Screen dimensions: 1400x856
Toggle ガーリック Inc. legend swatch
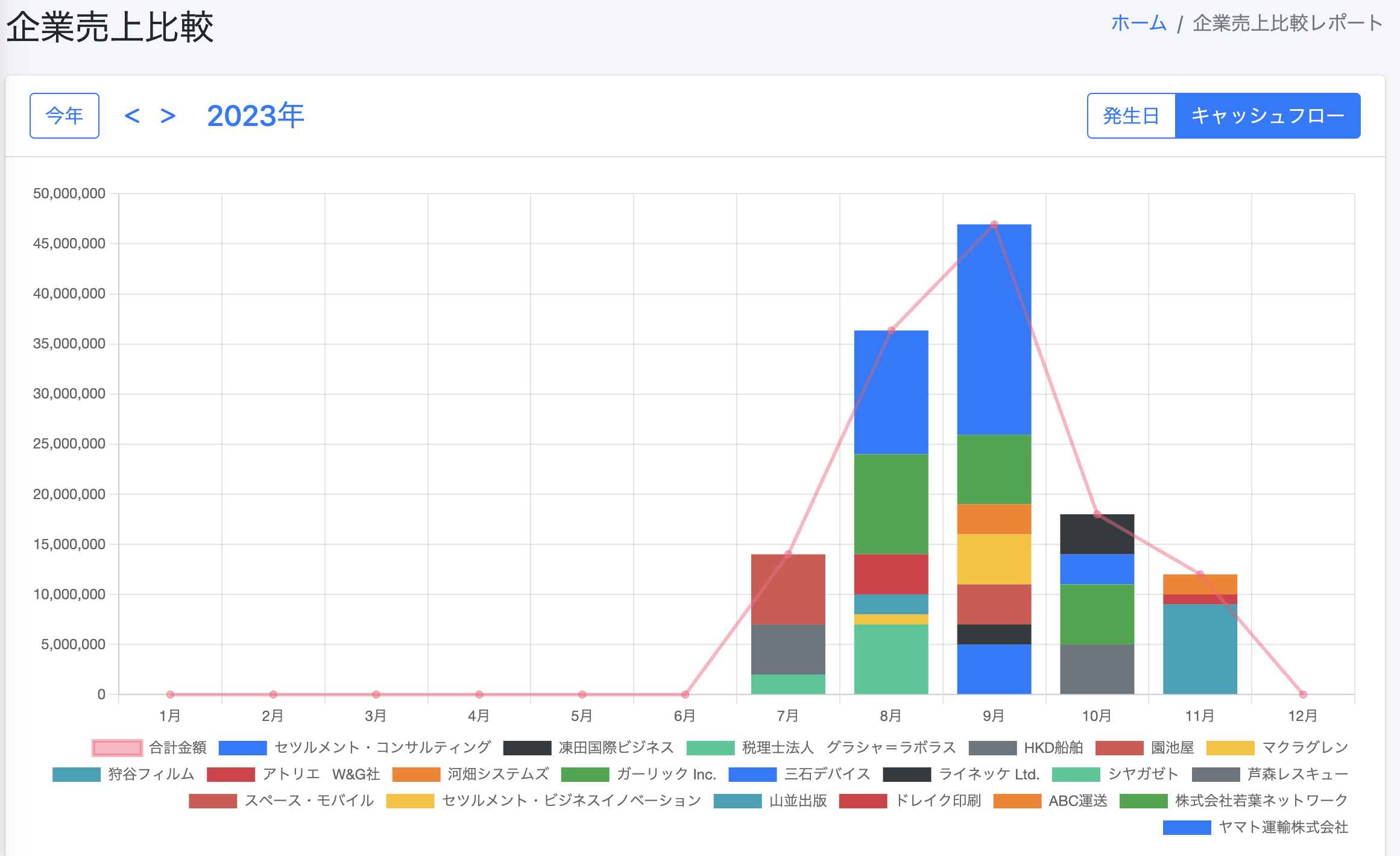pos(585,775)
